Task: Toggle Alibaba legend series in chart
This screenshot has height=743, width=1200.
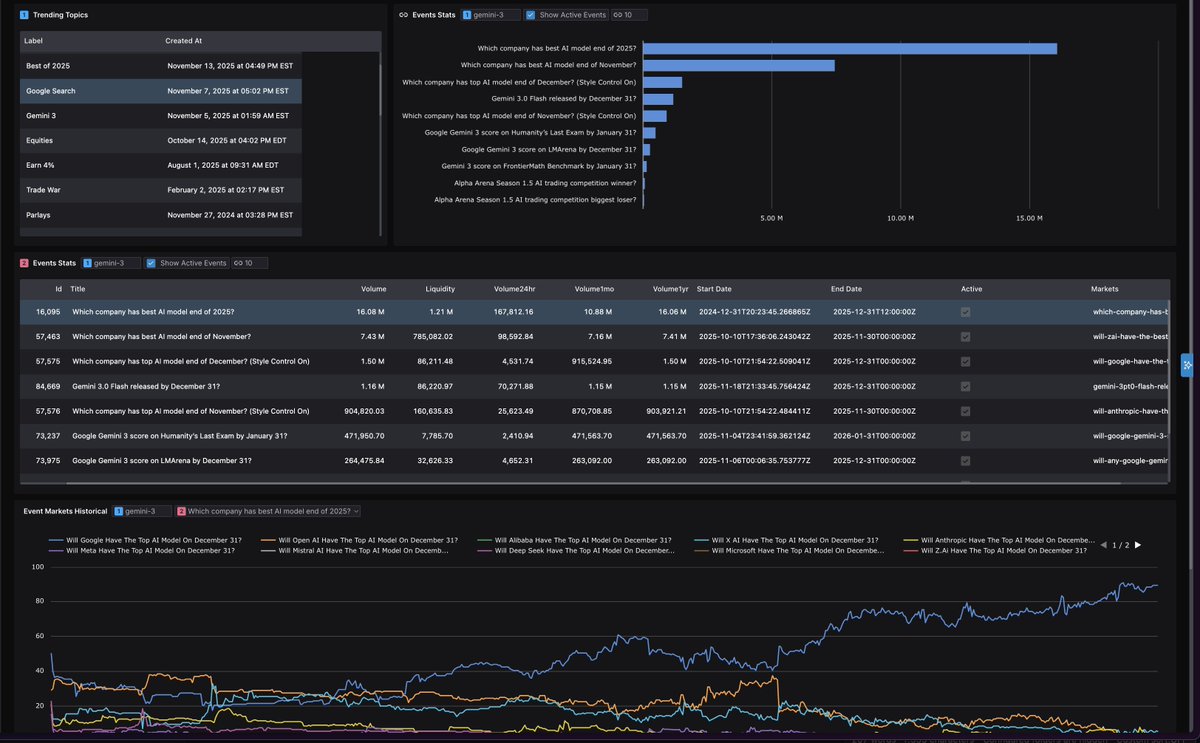Action: click(575, 540)
